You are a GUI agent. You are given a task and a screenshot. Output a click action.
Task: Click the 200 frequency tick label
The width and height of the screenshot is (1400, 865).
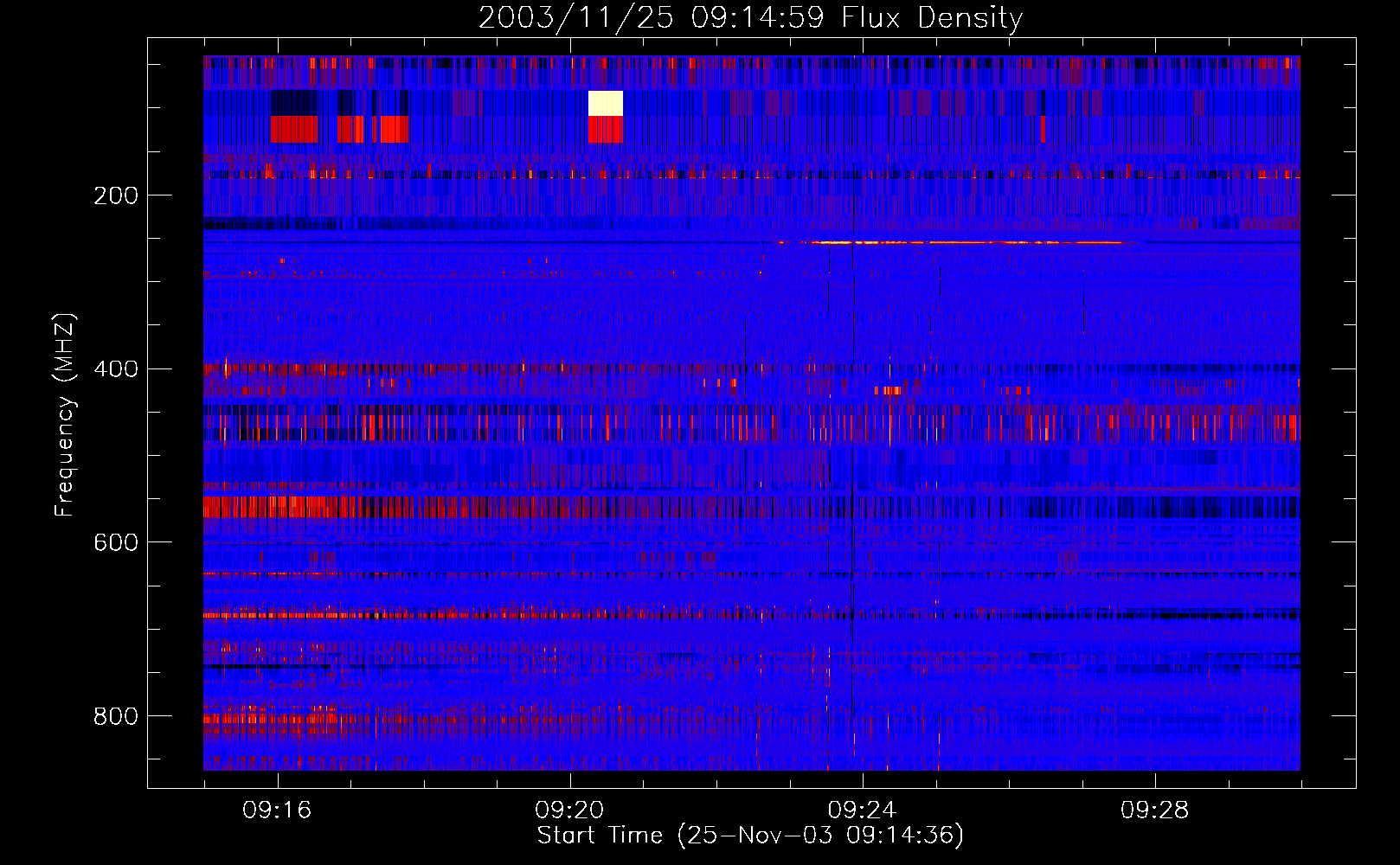point(116,195)
